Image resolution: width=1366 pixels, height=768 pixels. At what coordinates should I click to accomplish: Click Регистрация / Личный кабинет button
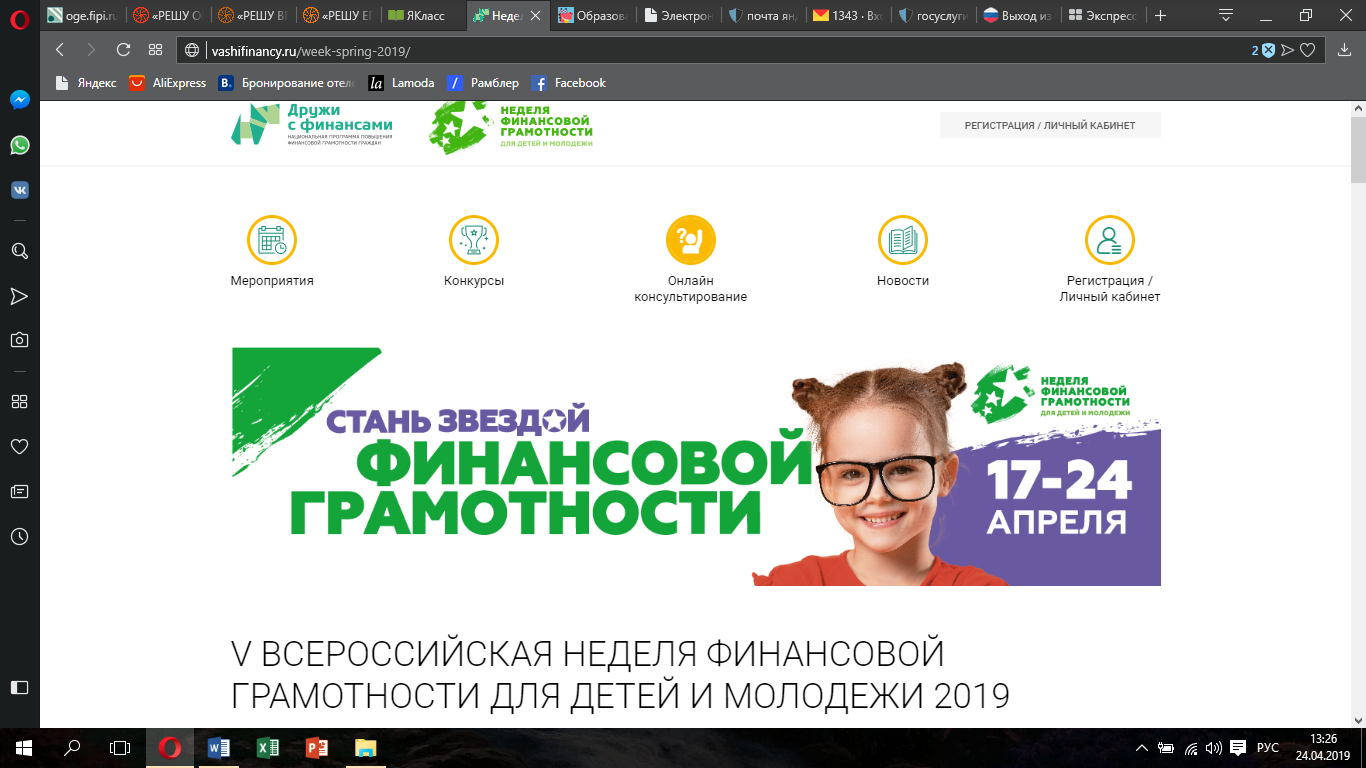pos(1049,125)
